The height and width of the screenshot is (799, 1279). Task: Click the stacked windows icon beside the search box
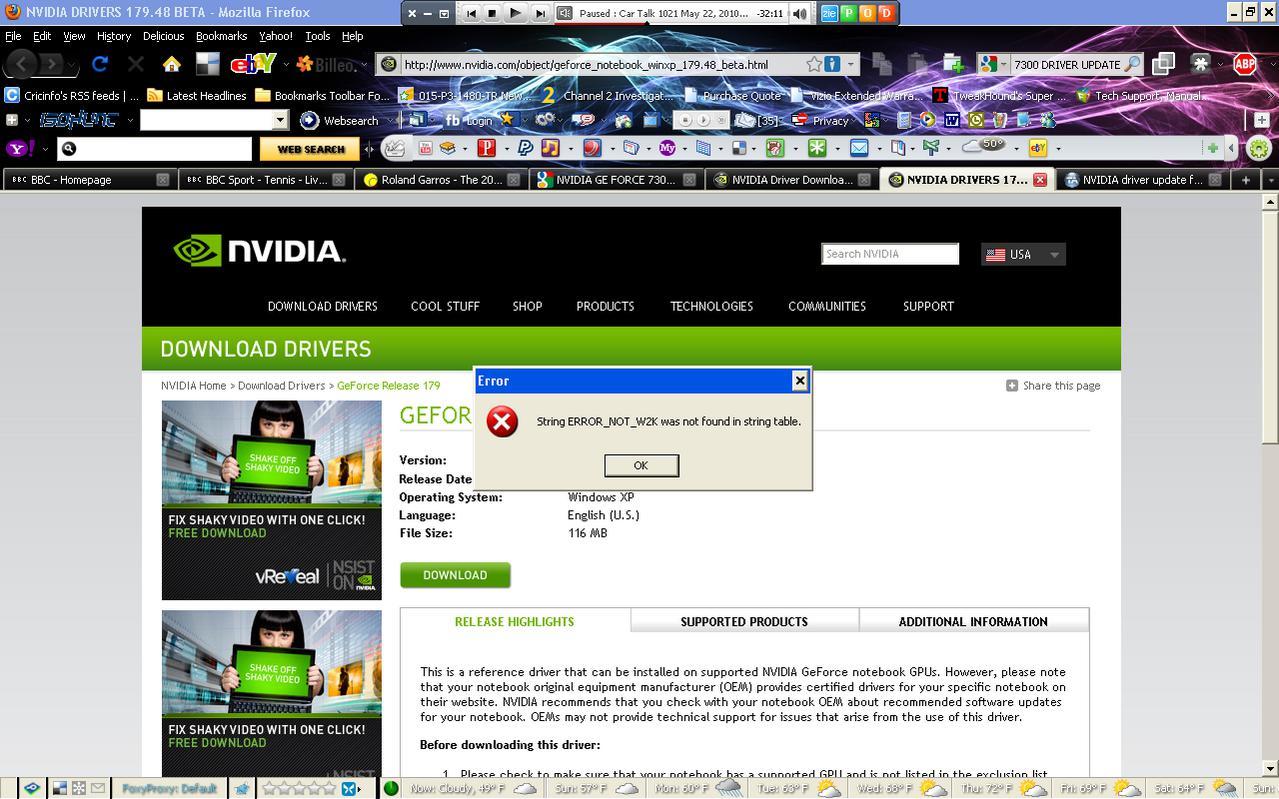[1164, 64]
